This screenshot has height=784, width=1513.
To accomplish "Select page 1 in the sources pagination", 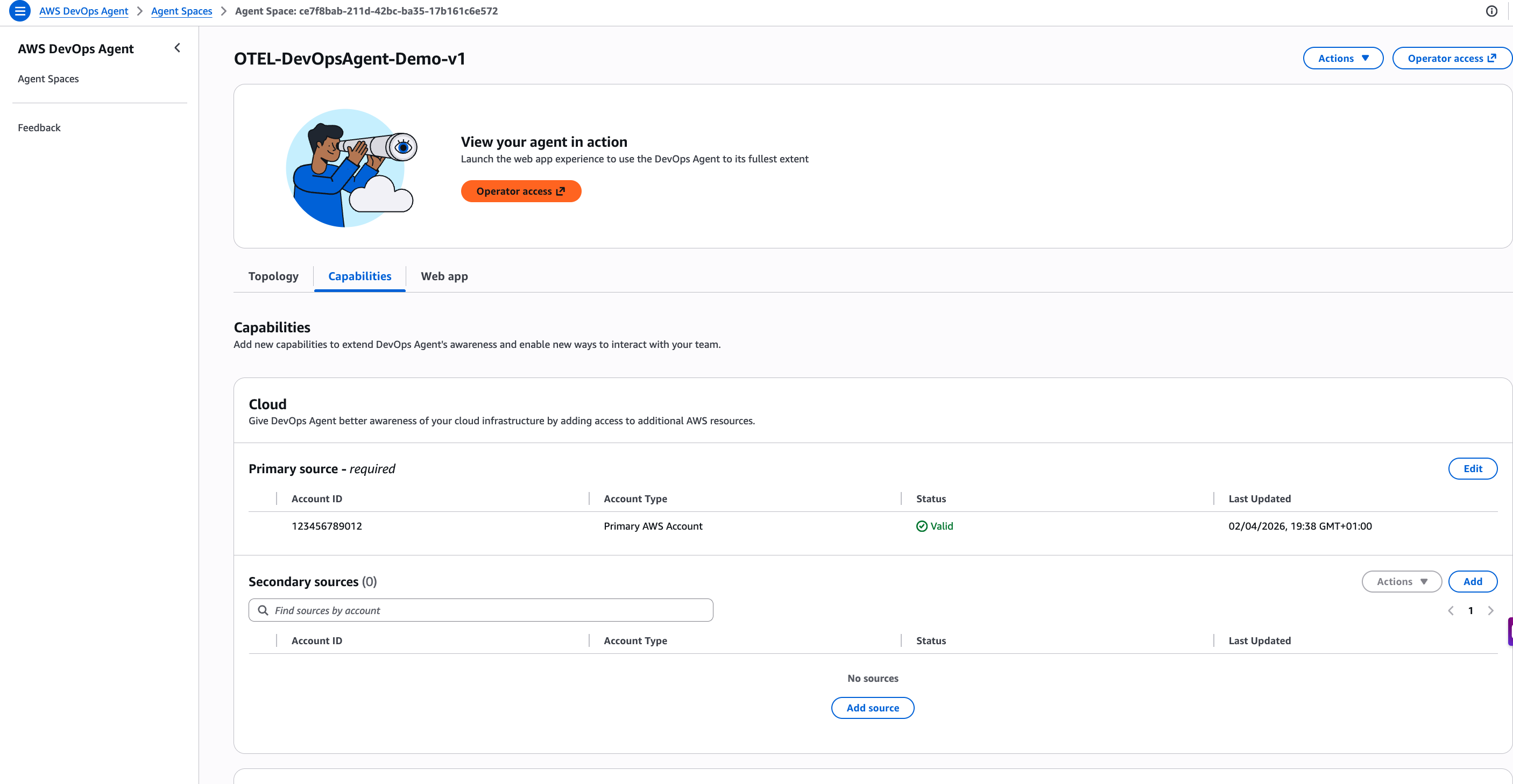I will (1470, 610).
